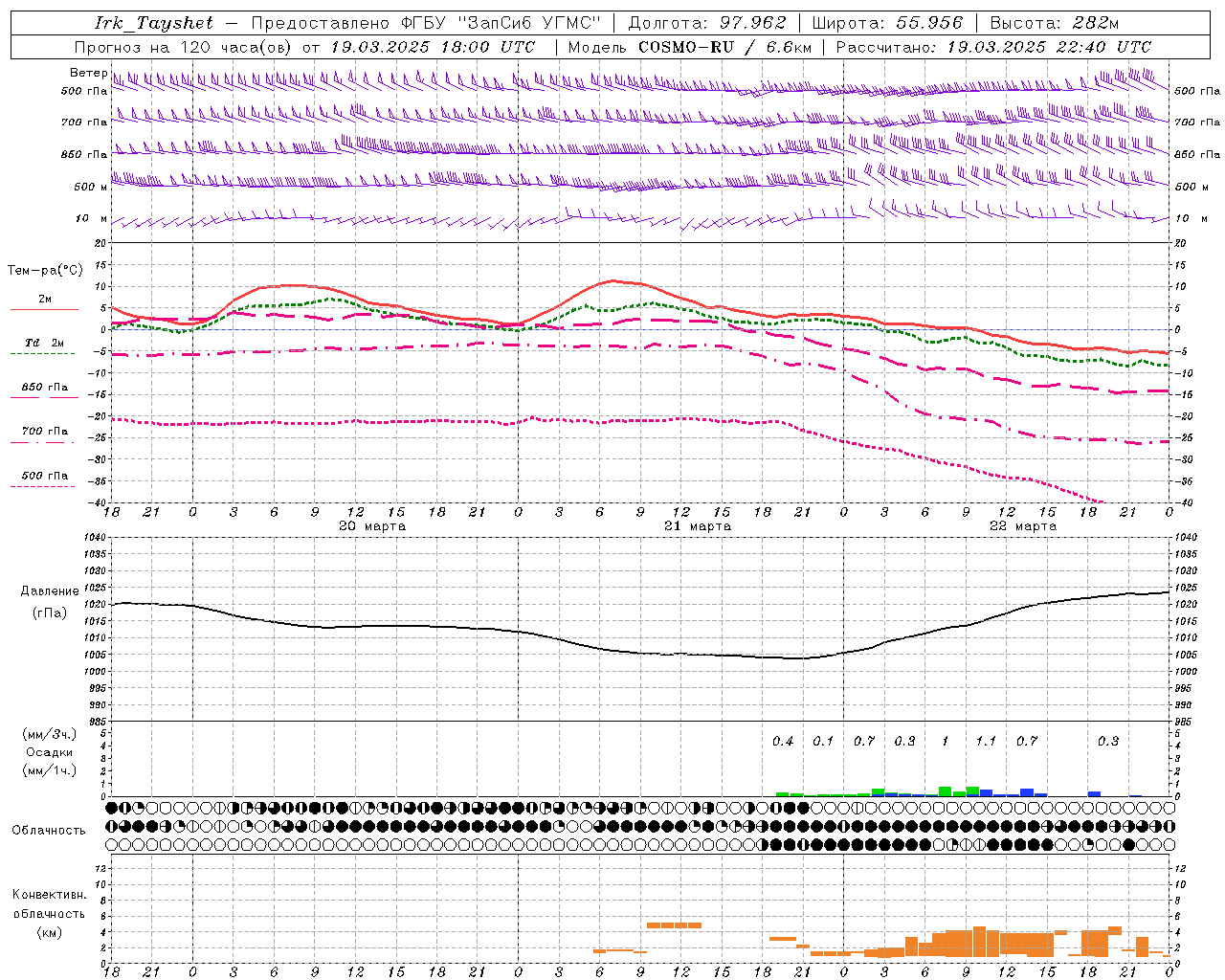Click the 700 гПа label in temperature legend
The width and height of the screenshot is (1225, 980).
point(45,432)
